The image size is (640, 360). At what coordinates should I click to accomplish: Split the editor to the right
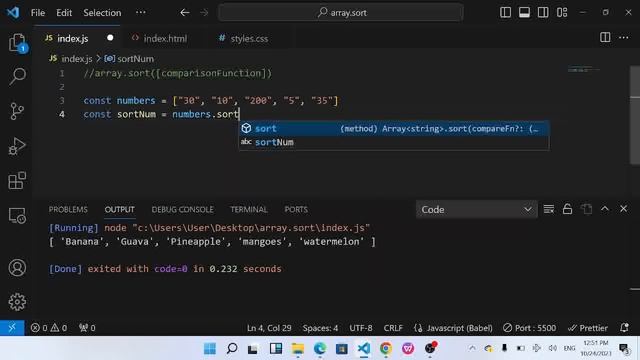tap(605, 38)
